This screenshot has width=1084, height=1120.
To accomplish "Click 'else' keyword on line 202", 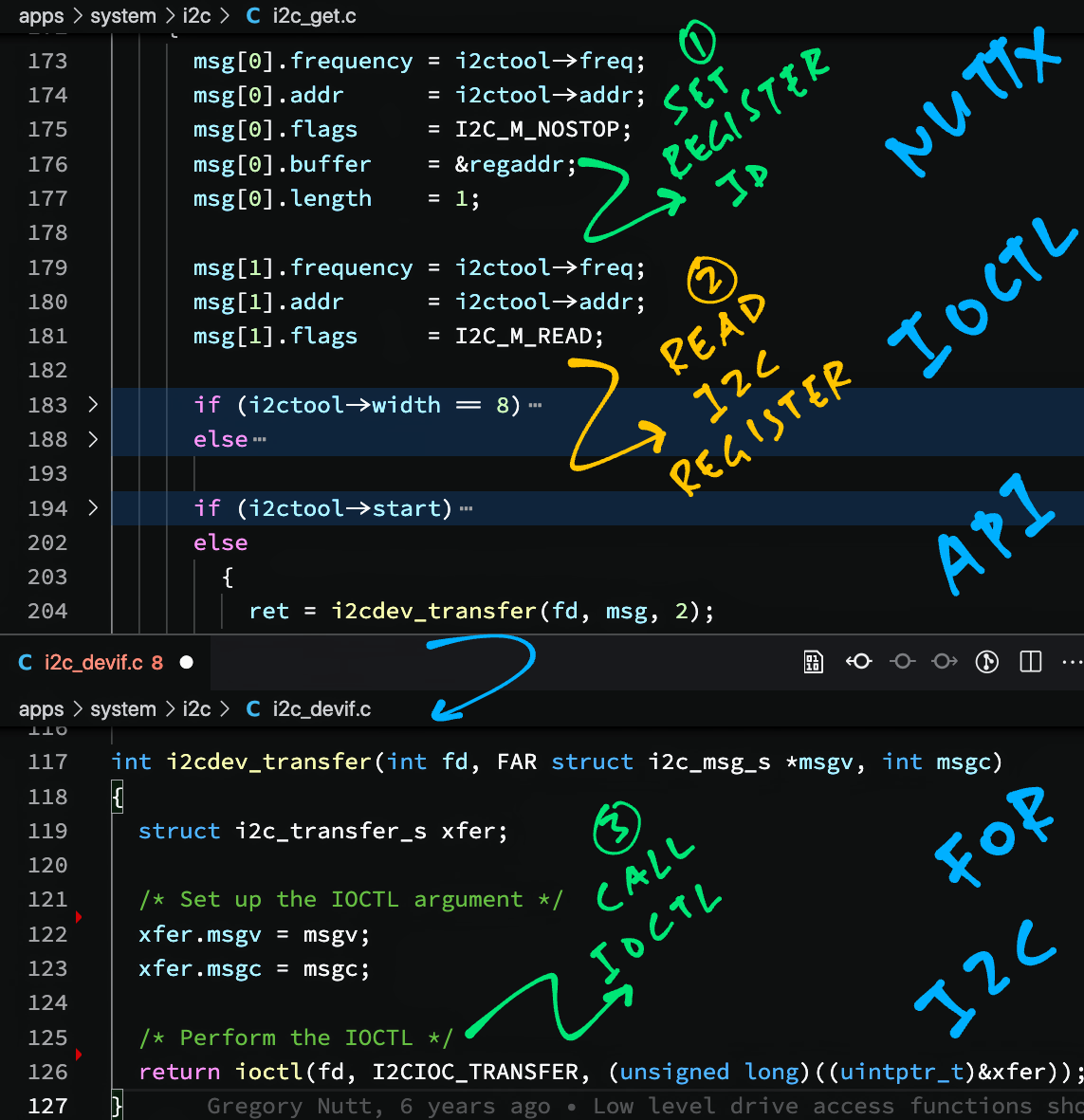I will point(220,542).
